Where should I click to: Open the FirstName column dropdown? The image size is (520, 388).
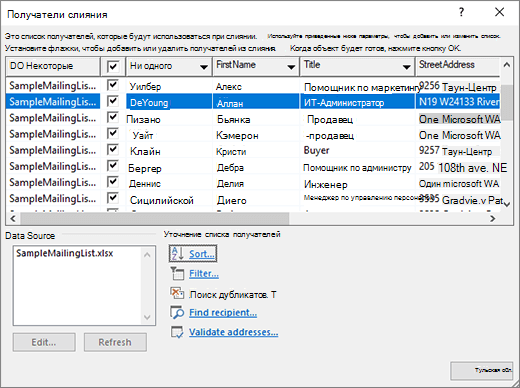coord(291,67)
